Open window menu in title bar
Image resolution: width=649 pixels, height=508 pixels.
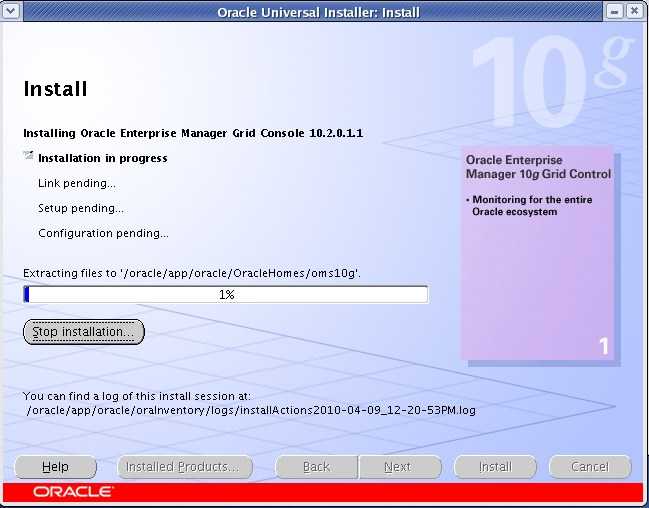pyautogui.click(x=11, y=11)
